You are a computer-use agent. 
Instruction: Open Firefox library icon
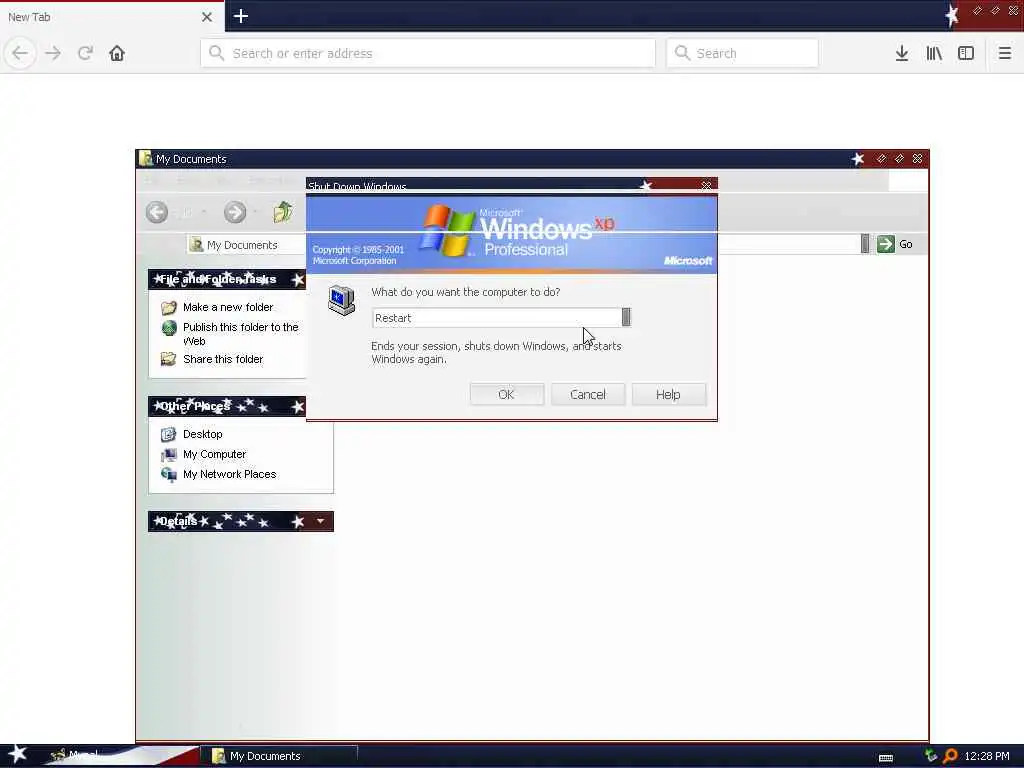pyautogui.click(x=934, y=53)
